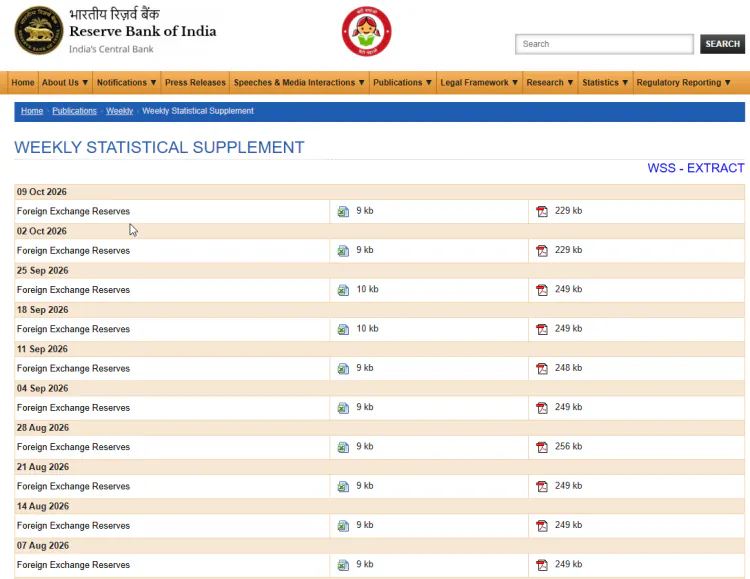This screenshot has height=579, width=750.
Task: Click the 09 Oct 2026 date header
Action: (42, 192)
